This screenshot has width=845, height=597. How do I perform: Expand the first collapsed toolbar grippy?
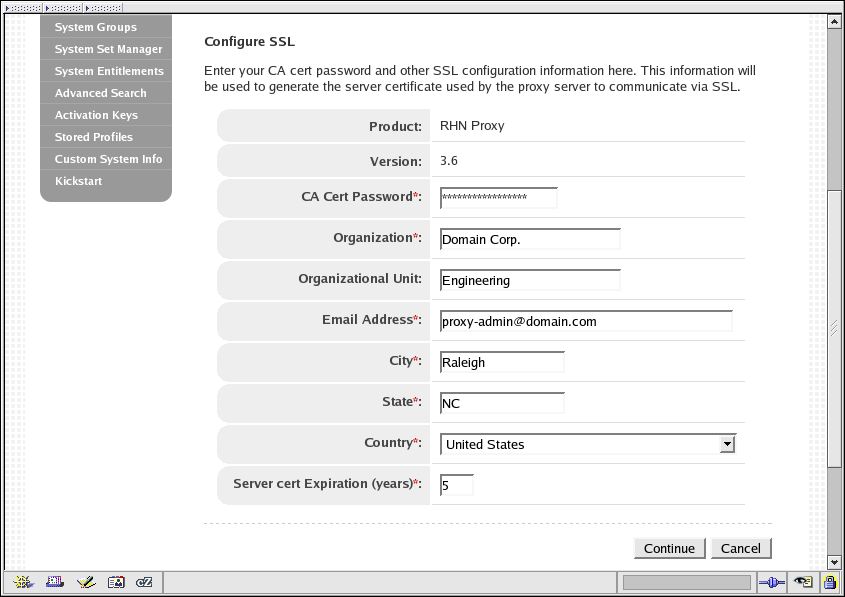[x=22, y=7]
